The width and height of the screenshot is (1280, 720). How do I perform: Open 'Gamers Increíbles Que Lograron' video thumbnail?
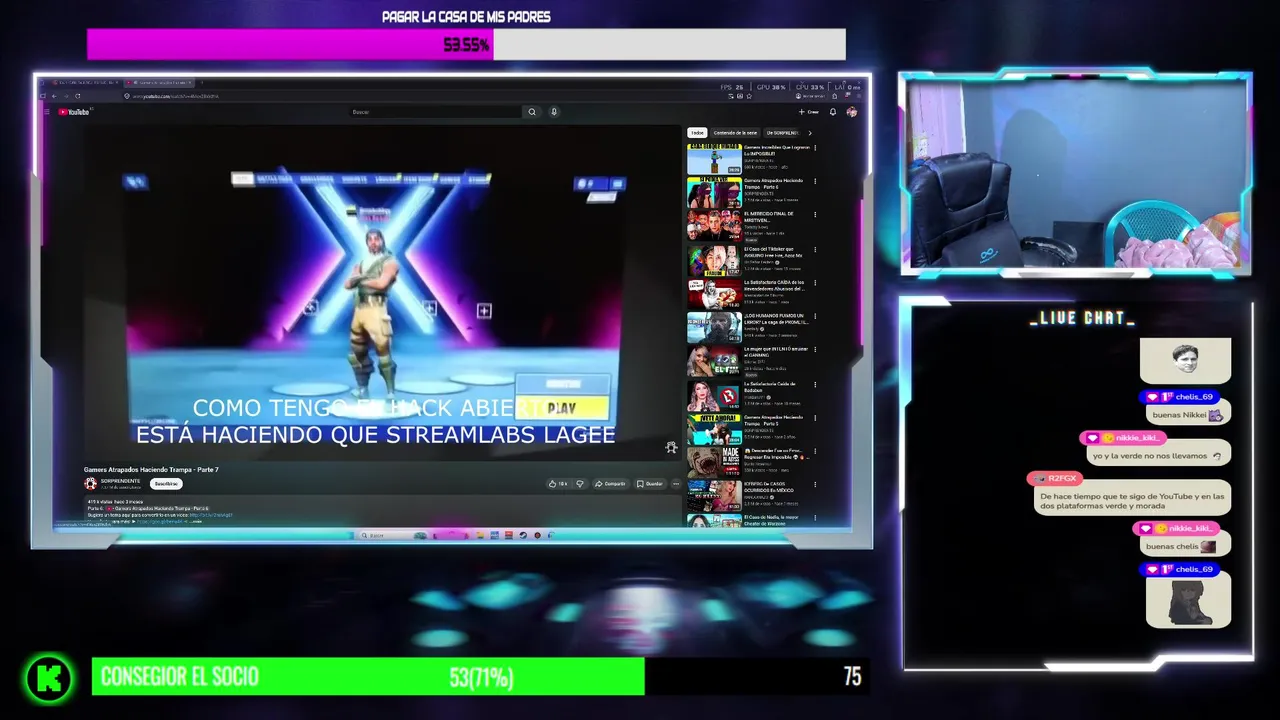click(714, 159)
